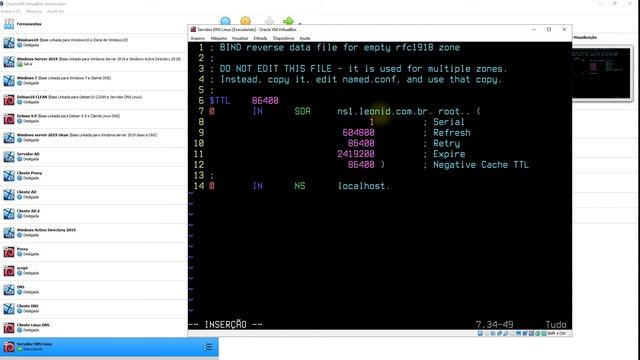Select the Windows Server 2019 VM icon
640x360 pixels.
tap(9, 62)
